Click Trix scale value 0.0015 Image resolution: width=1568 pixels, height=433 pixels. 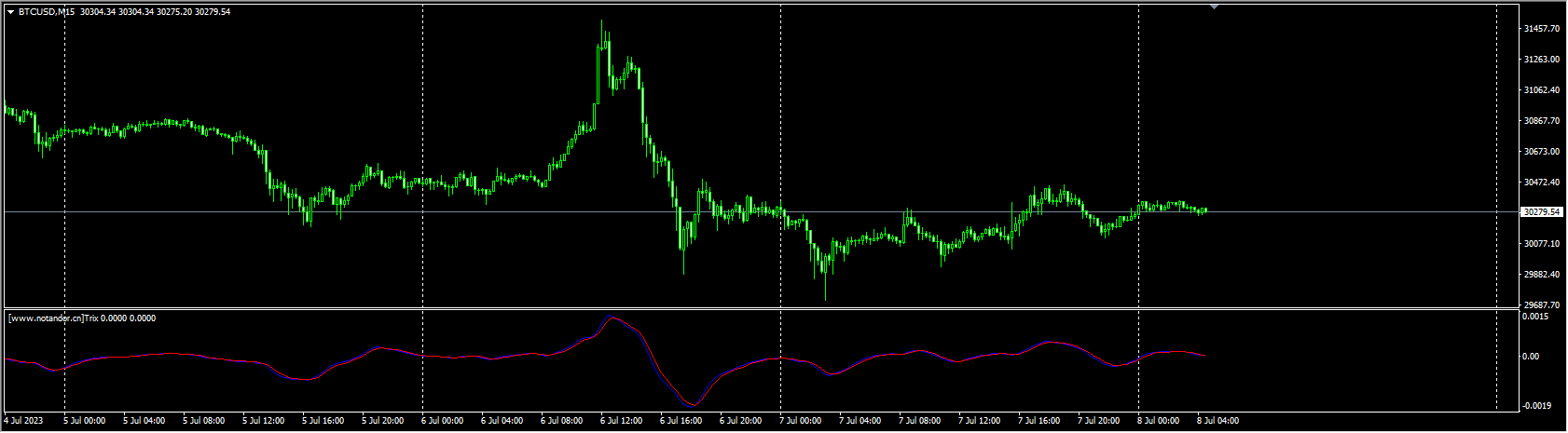[1536, 317]
